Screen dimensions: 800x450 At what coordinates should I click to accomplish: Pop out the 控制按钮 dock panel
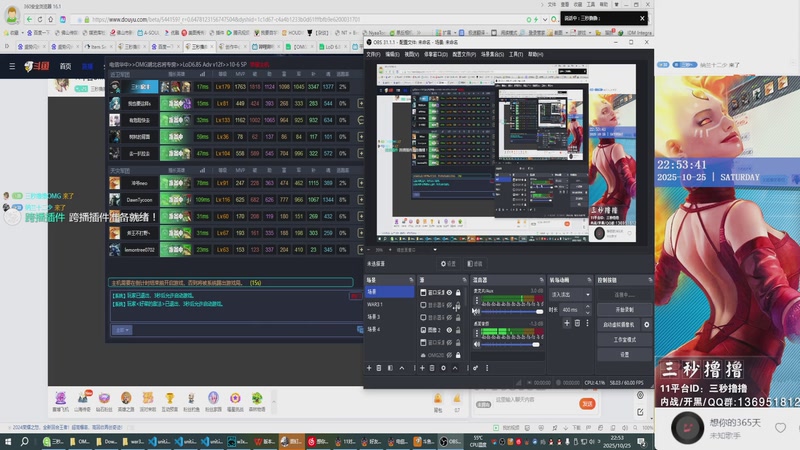(x=650, y=280)
